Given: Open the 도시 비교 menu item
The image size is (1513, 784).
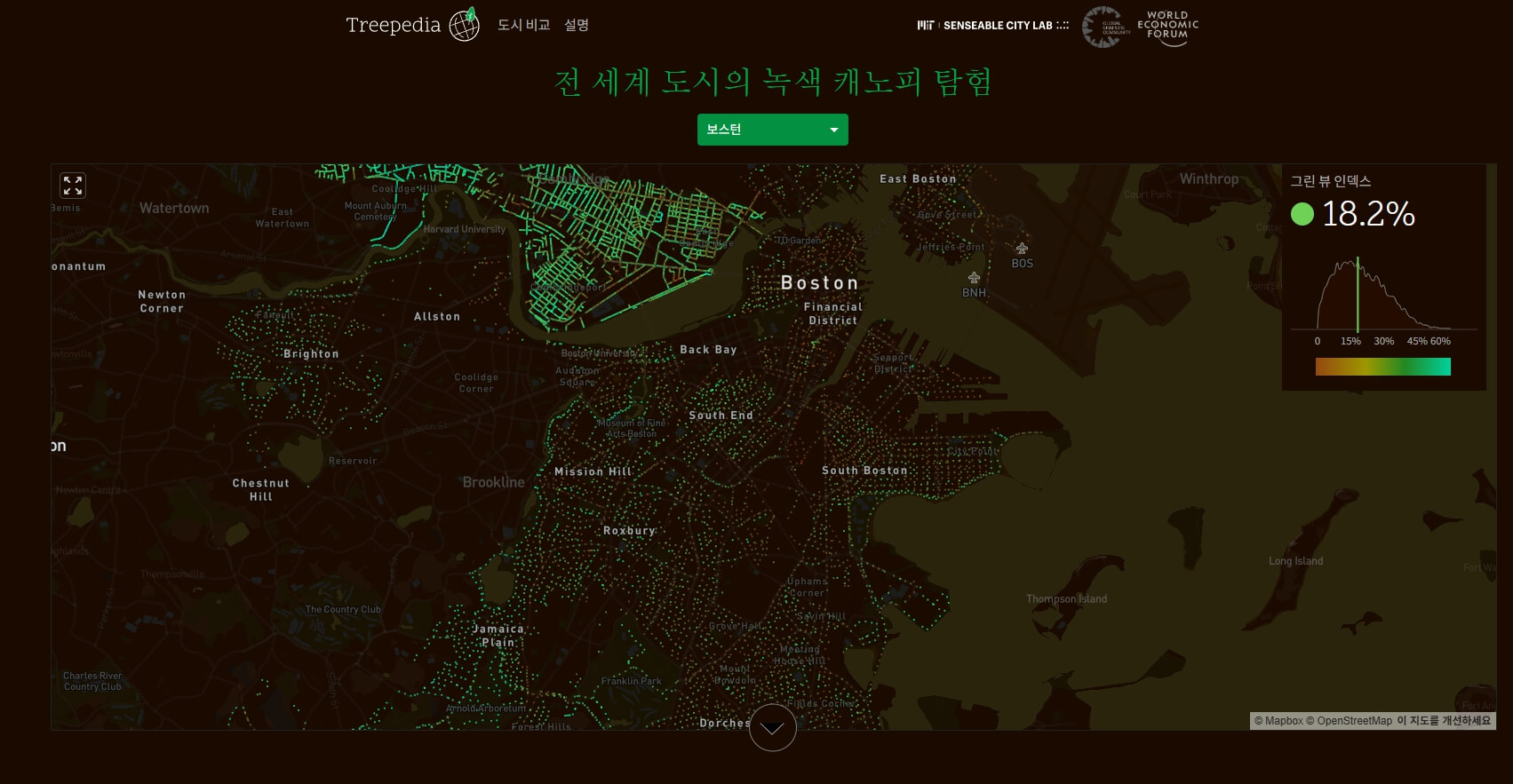Looking at the screenshot, I should click(523, 25).
